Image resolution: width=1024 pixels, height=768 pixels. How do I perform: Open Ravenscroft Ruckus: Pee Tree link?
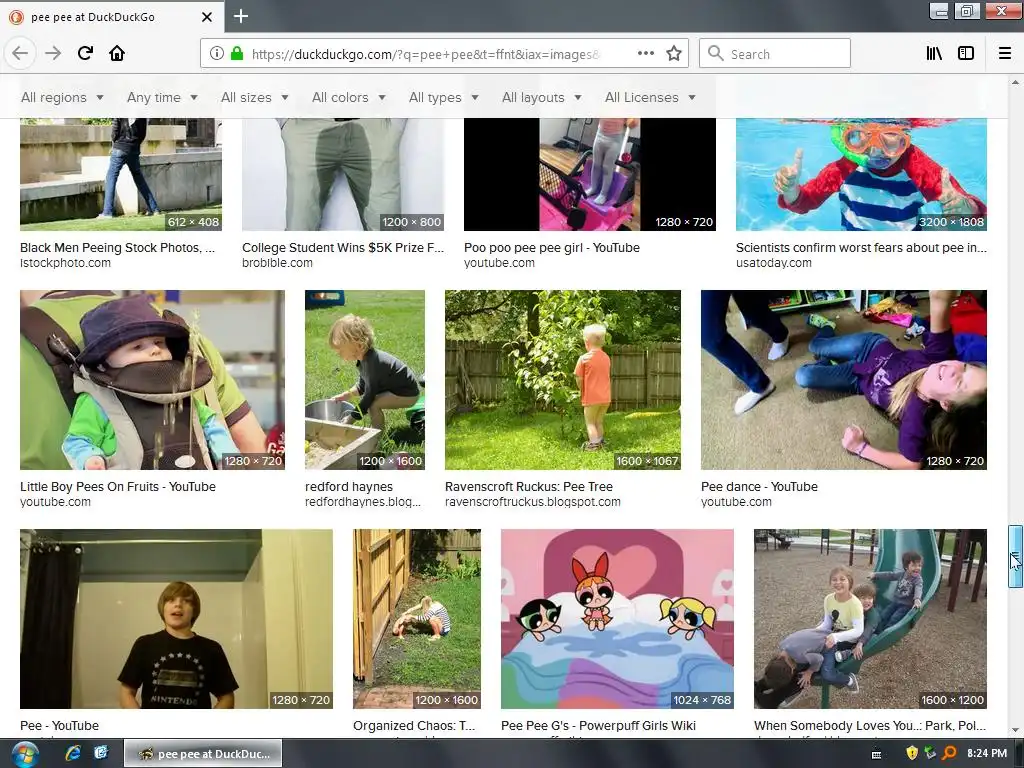point(529,487)
